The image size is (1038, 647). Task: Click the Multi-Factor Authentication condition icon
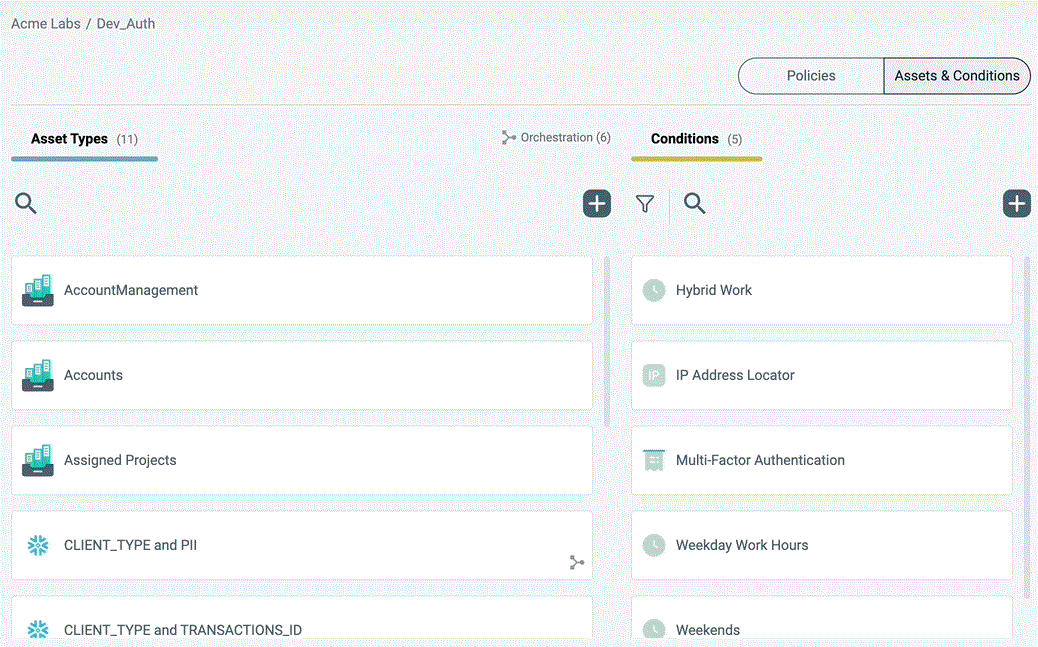(x=653, y=461)
